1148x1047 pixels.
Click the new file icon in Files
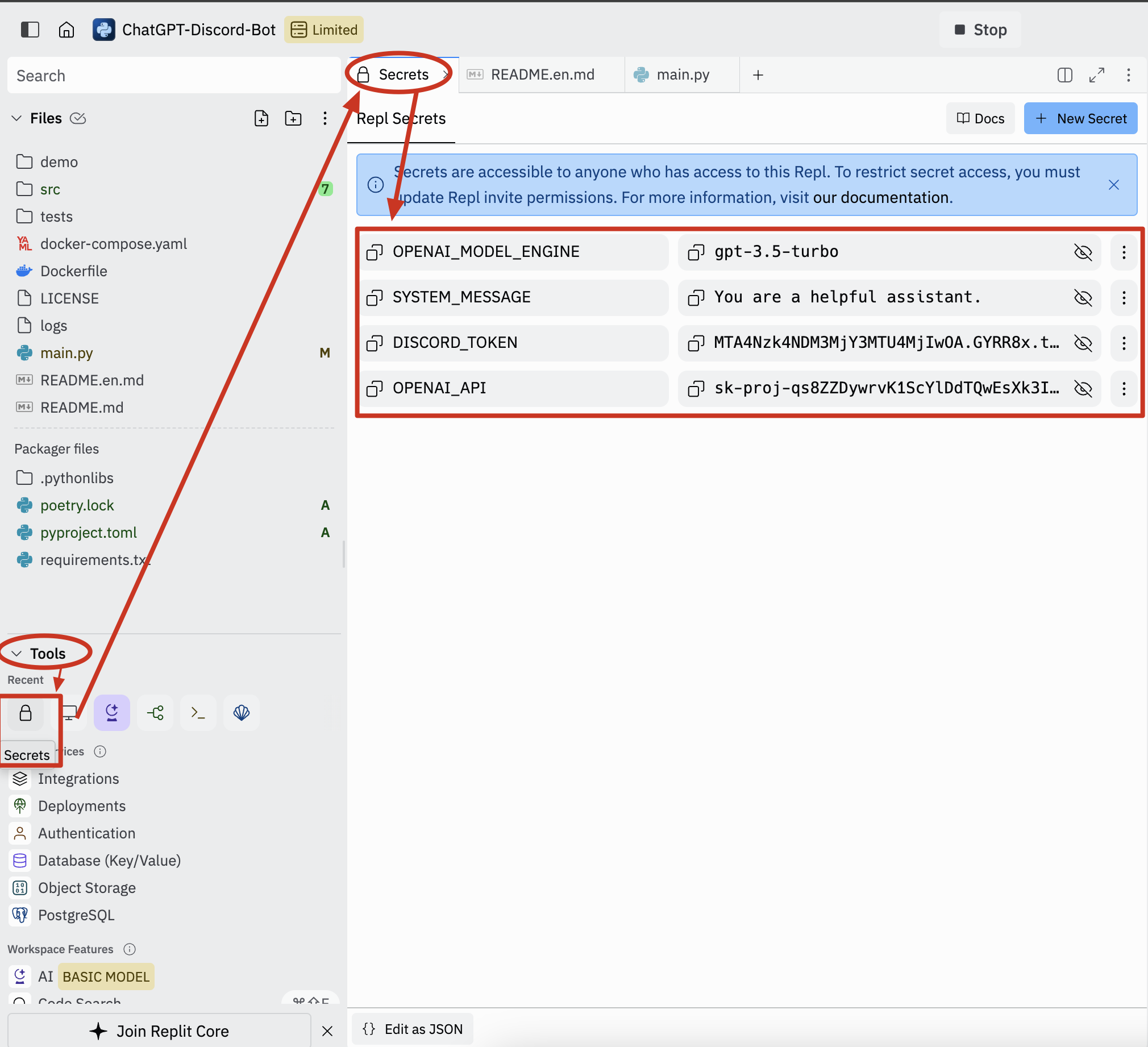pos(261,118)
